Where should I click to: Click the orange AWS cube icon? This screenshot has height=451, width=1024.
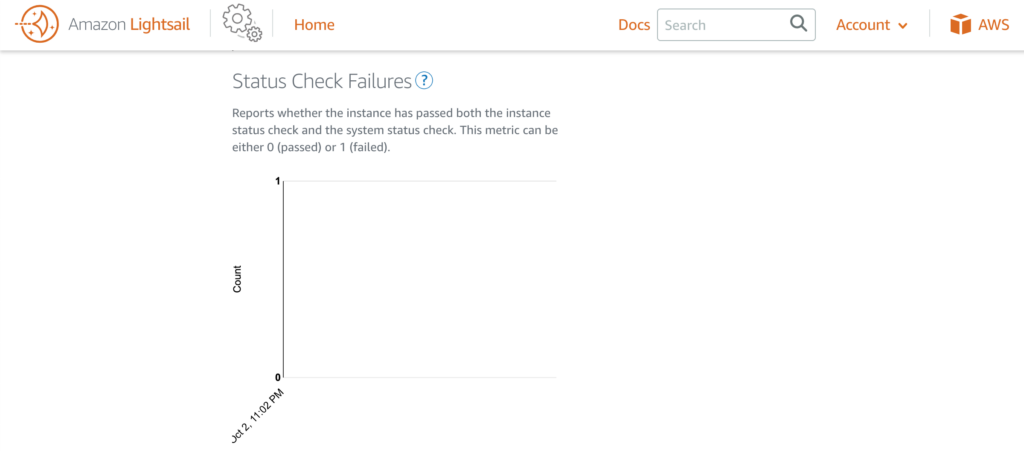click(960, 25)
